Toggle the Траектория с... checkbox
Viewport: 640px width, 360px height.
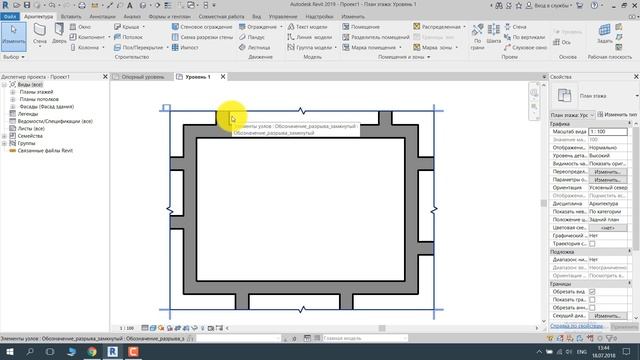592,244
